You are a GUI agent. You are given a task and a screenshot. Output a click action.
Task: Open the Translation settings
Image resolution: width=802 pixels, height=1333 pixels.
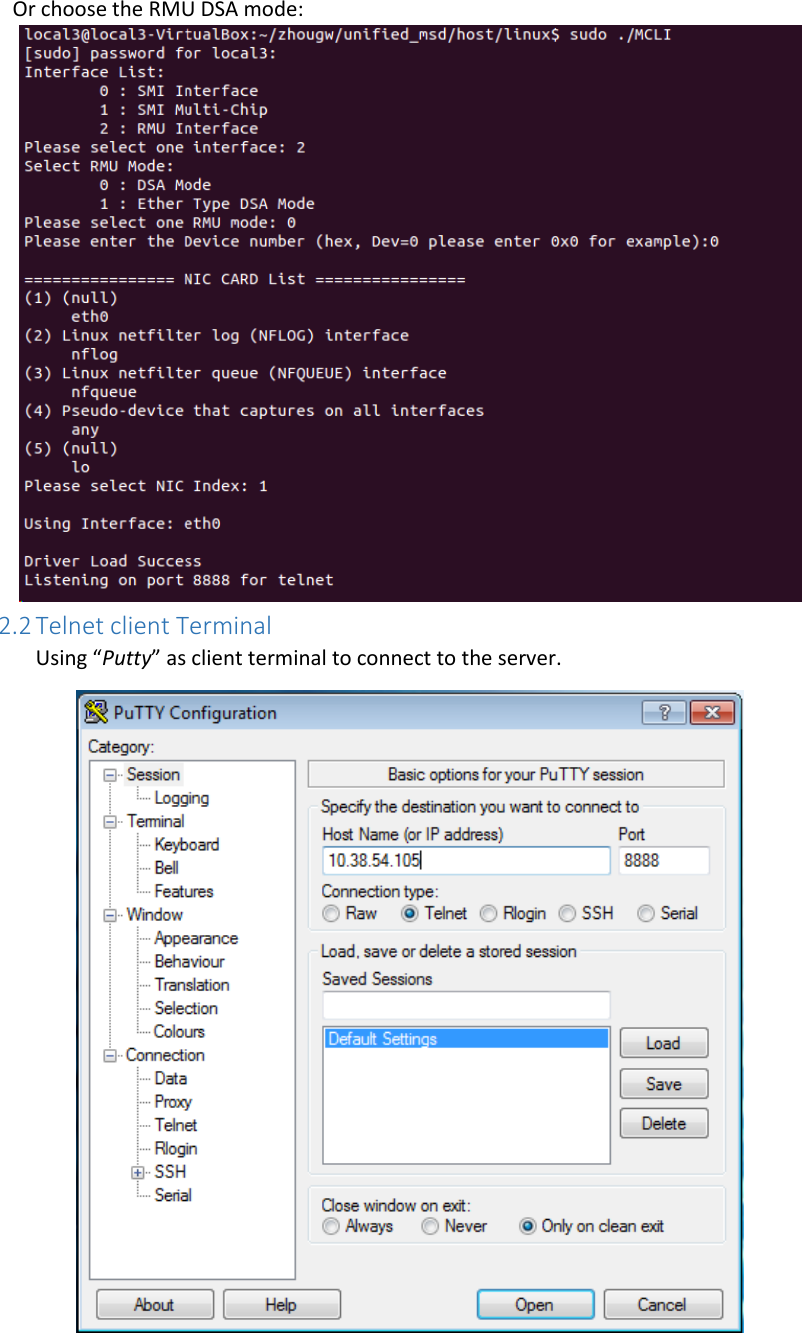coord(191,984)
